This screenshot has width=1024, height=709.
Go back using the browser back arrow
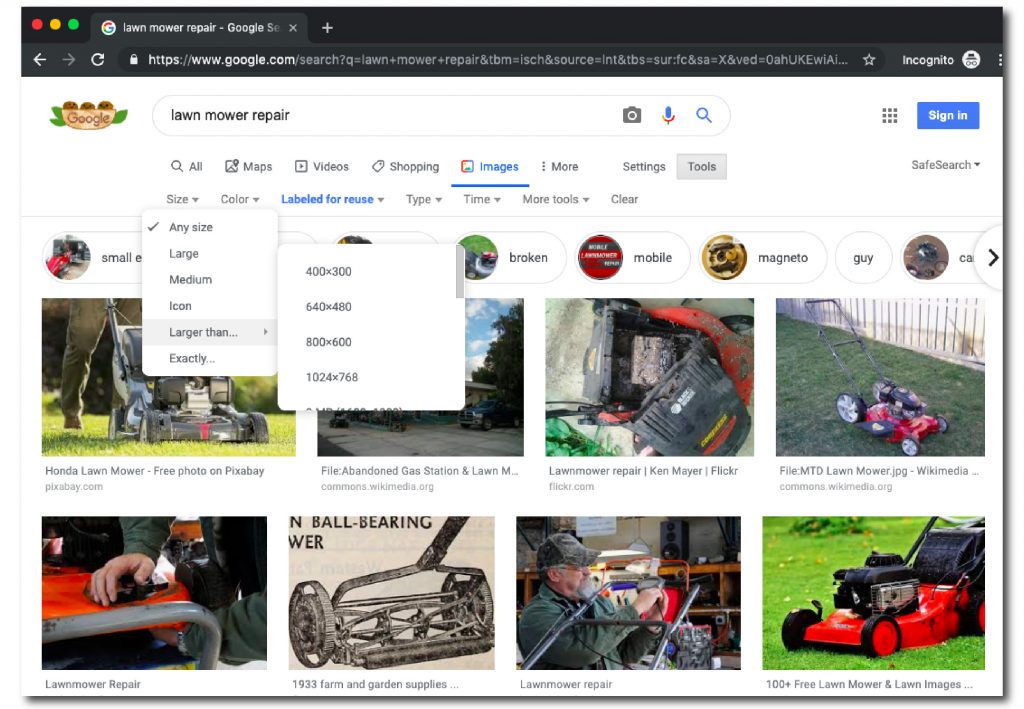pos(40,59)
